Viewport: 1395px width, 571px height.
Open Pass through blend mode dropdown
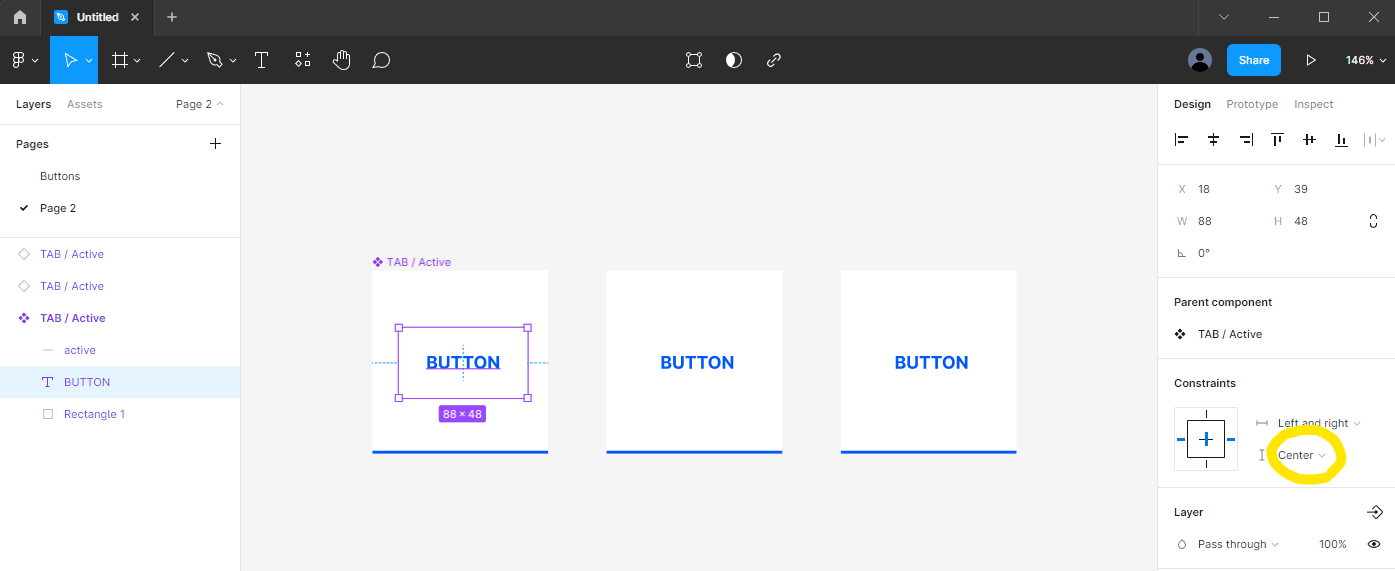point(1238,544)
